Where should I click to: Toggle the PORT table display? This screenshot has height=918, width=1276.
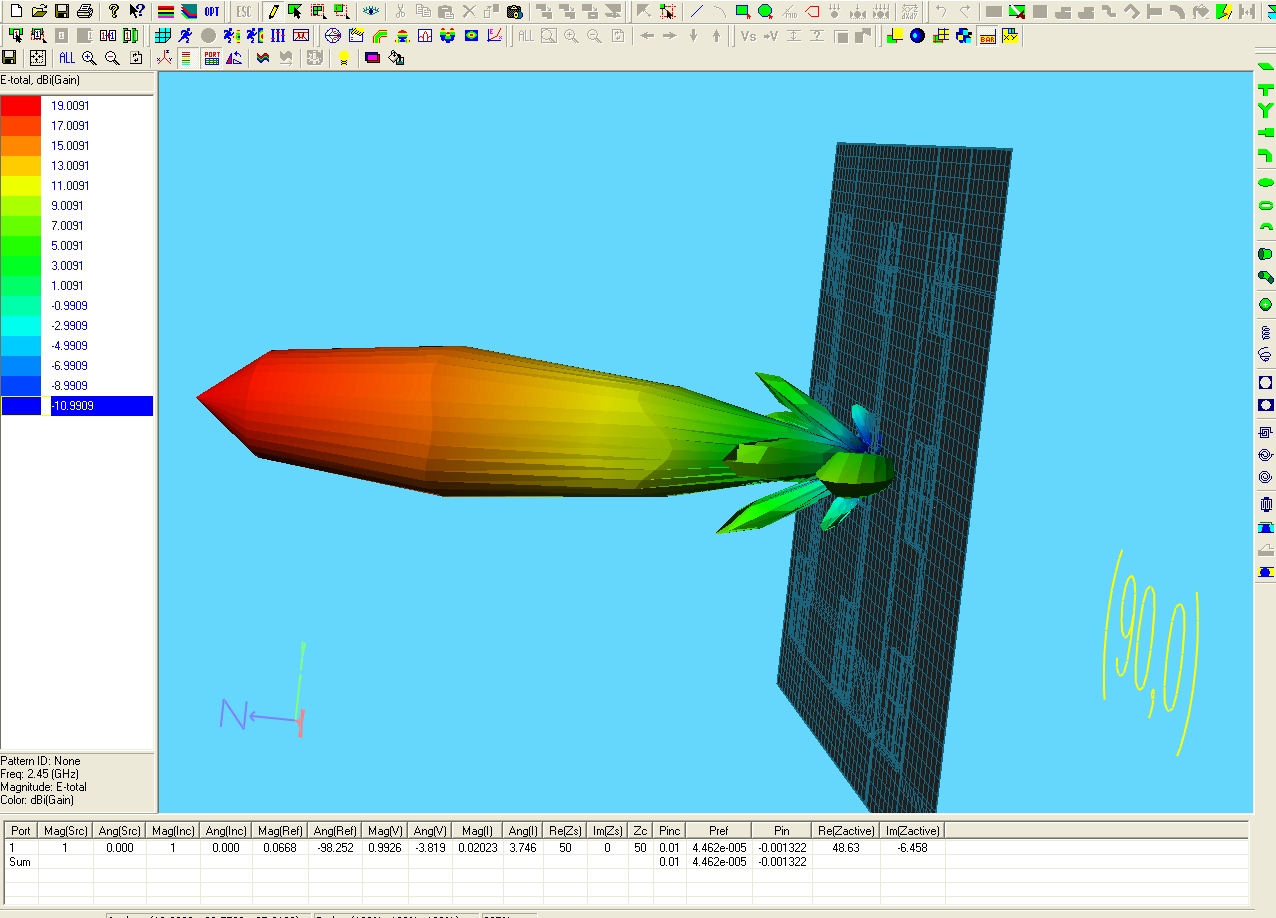coord(211,58)
